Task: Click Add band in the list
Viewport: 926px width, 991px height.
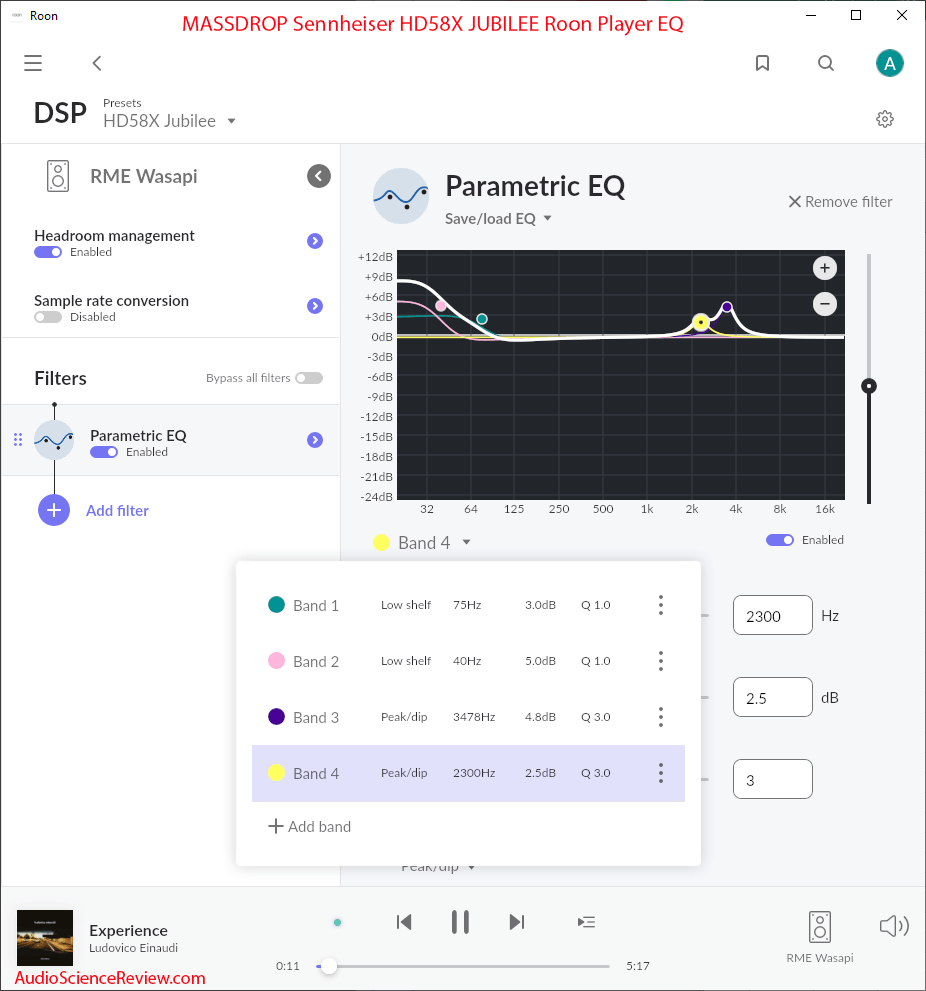Action: 310,827
